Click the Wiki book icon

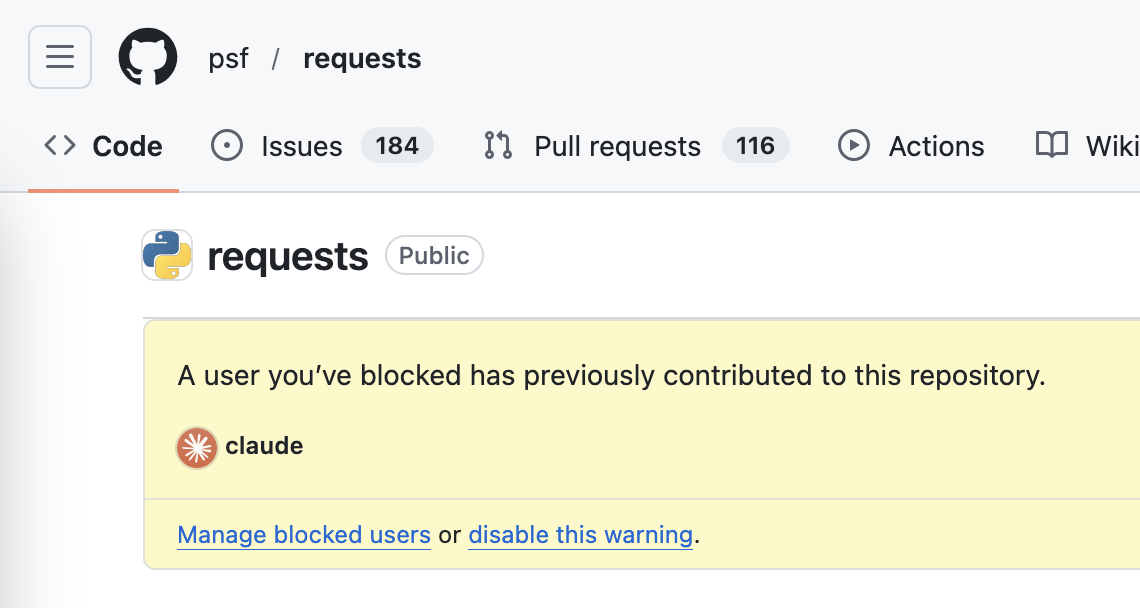(1051, 145)
